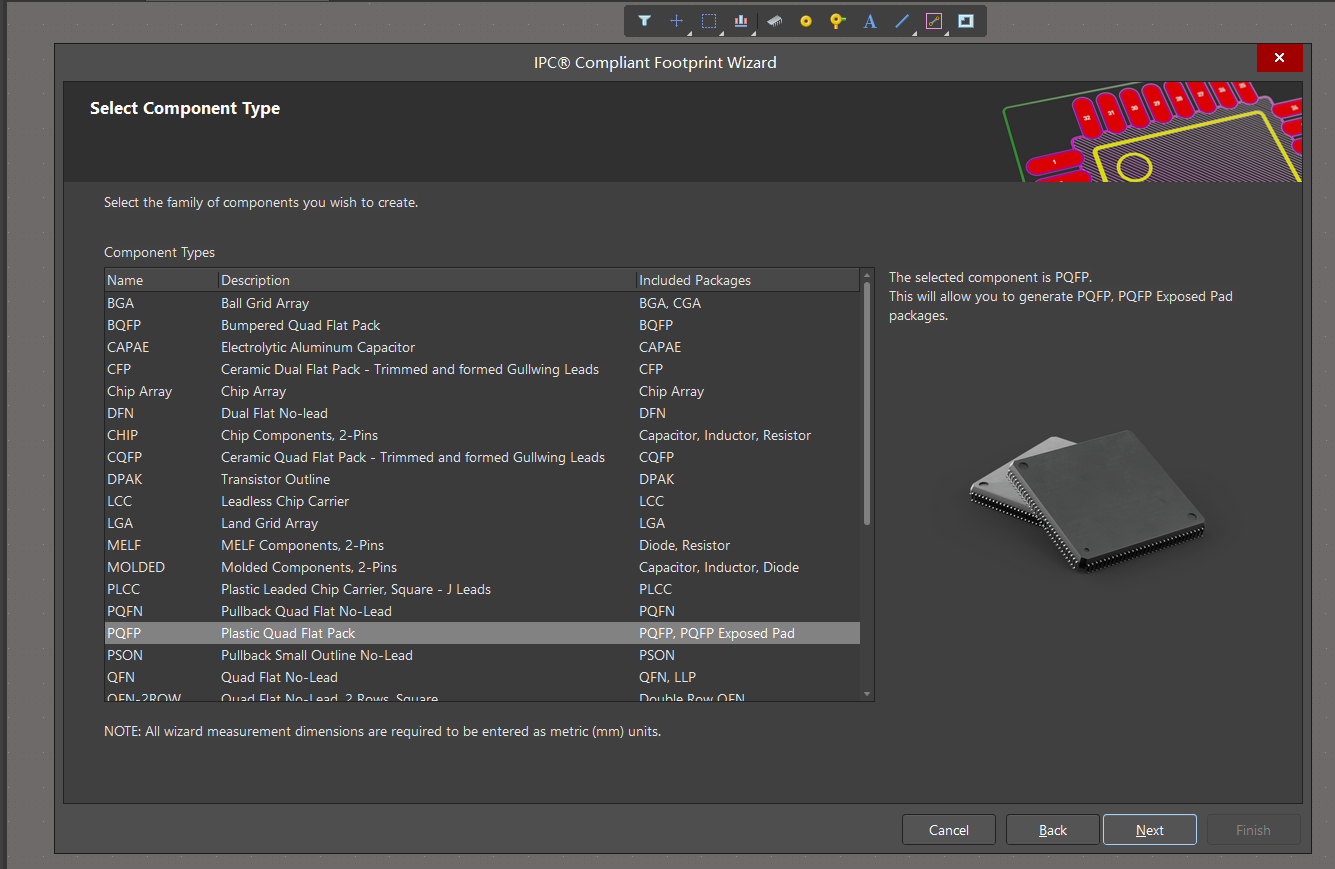Click the PQFP package preview image
This screenshot has width=1335, height=869.
[x=1088, y=501]
